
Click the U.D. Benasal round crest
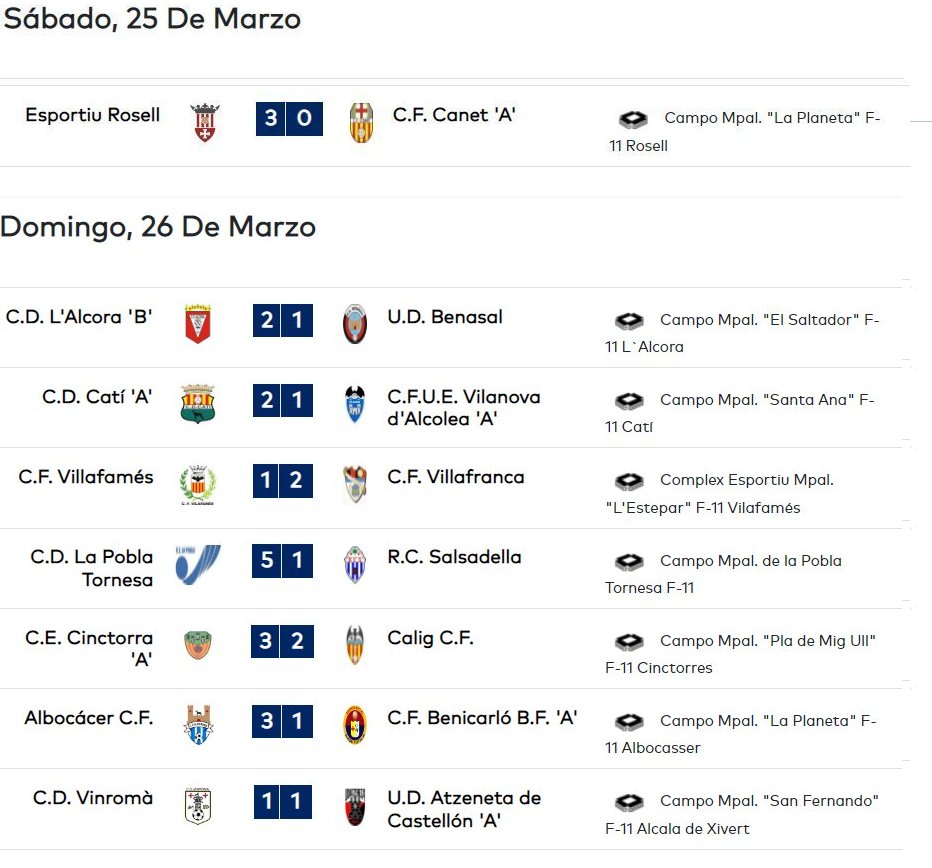(355, 324)
